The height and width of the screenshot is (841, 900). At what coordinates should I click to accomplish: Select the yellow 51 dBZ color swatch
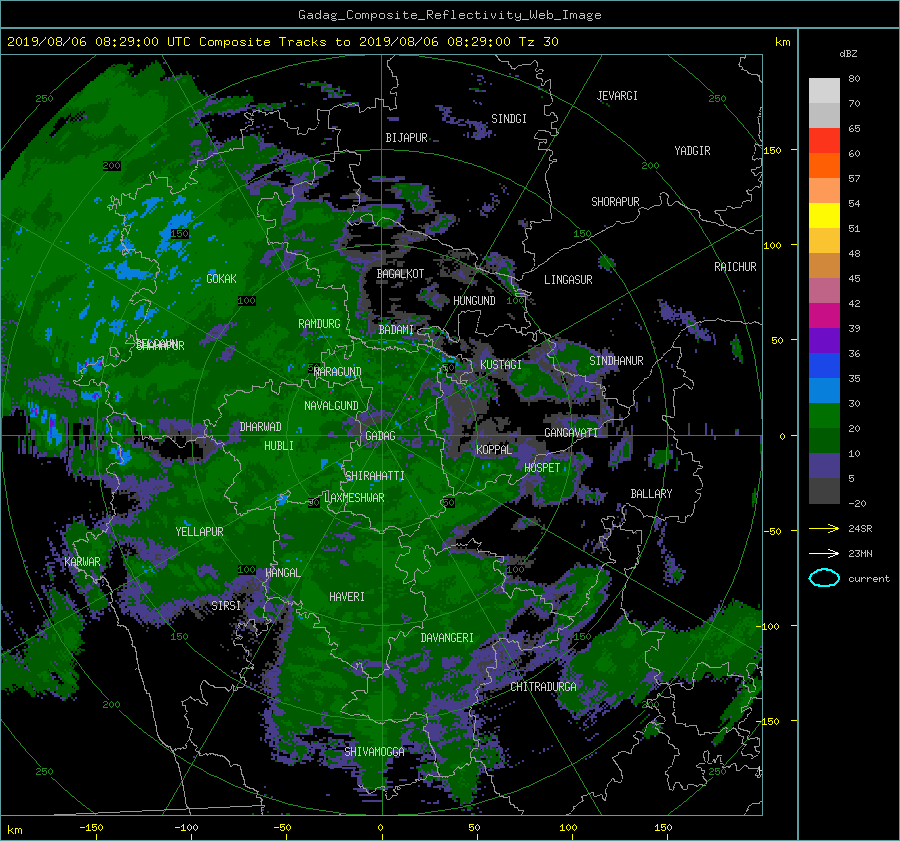(824, 216)
